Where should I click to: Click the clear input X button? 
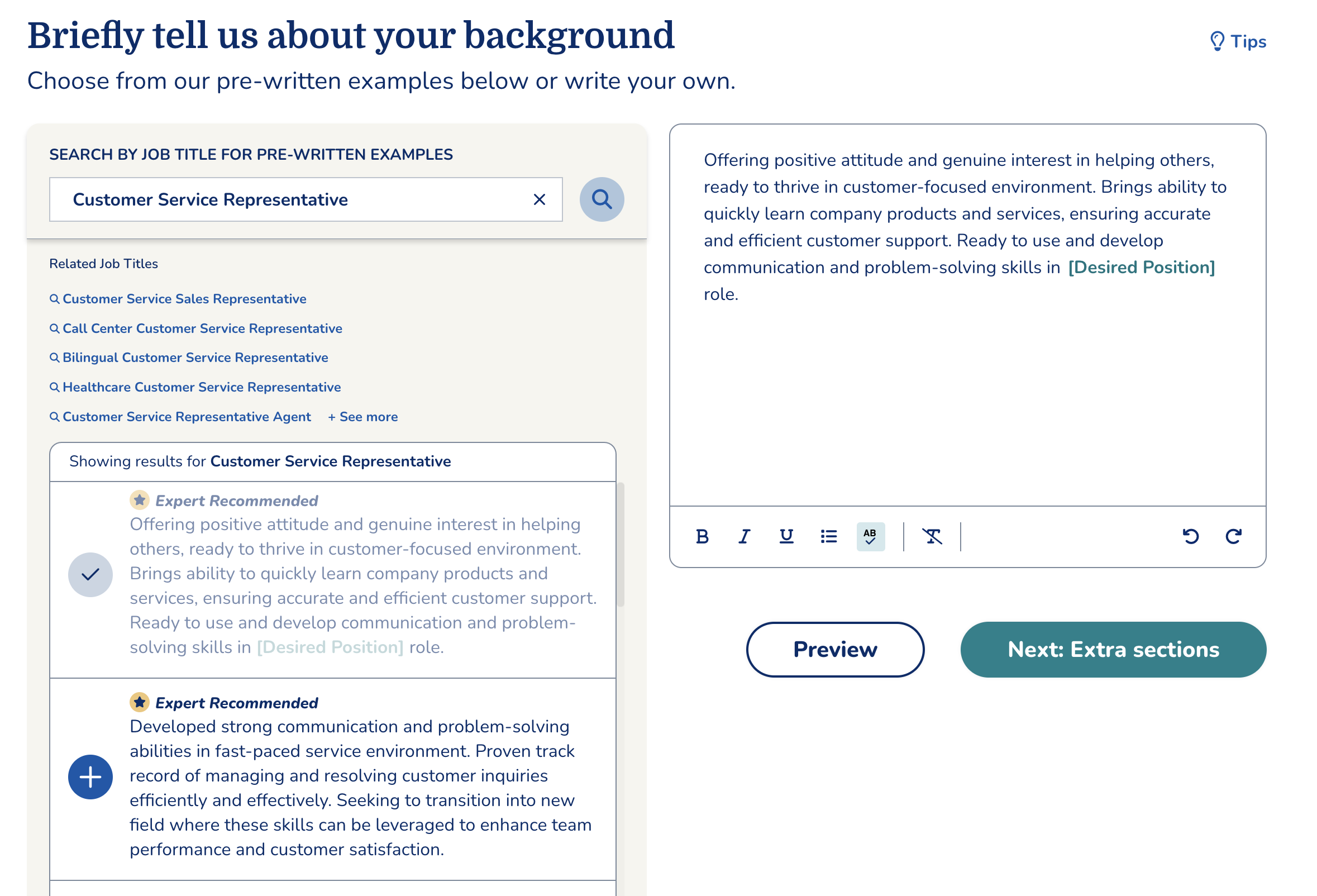[540, 199]
